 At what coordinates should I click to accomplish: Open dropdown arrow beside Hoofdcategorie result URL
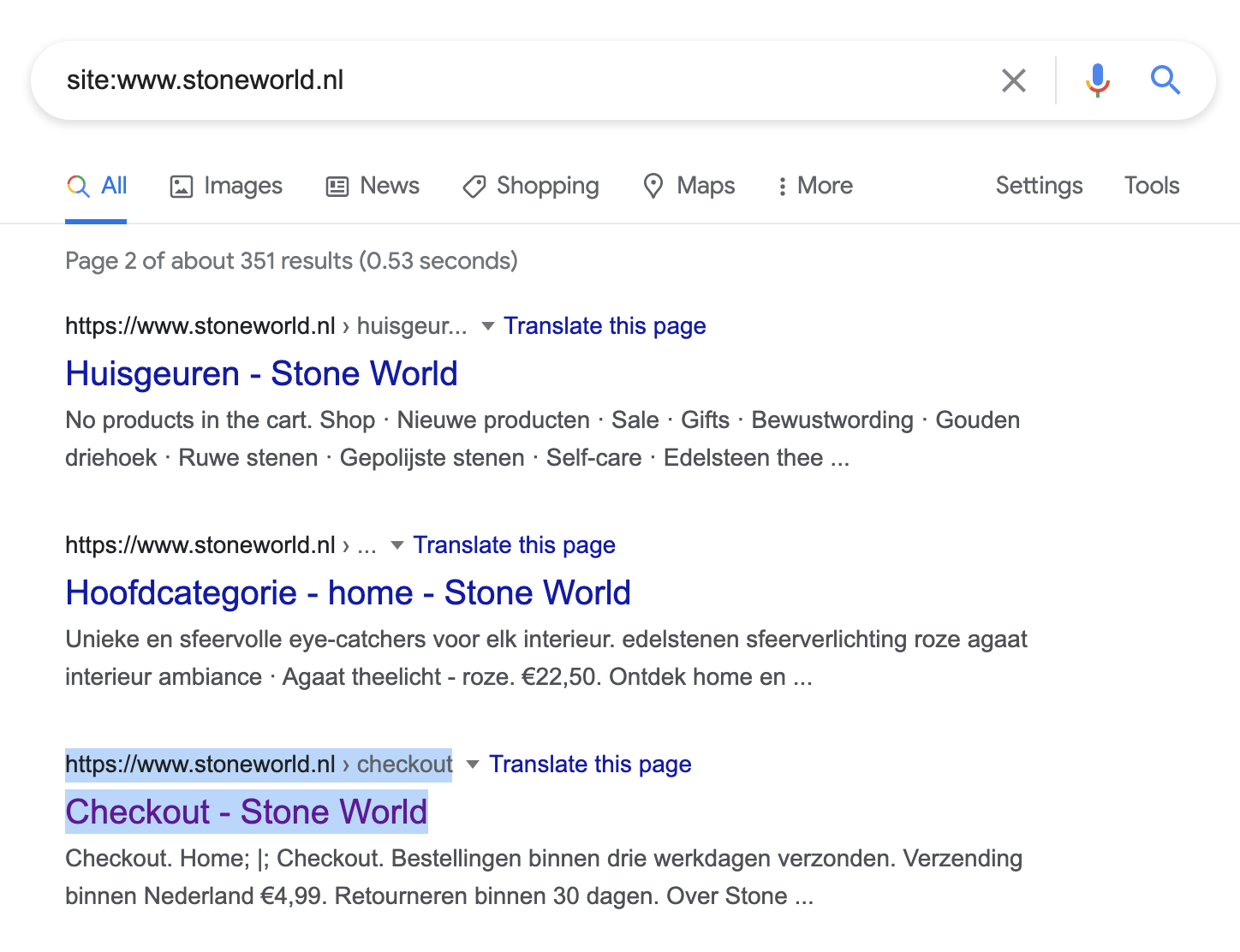[397, 545]
